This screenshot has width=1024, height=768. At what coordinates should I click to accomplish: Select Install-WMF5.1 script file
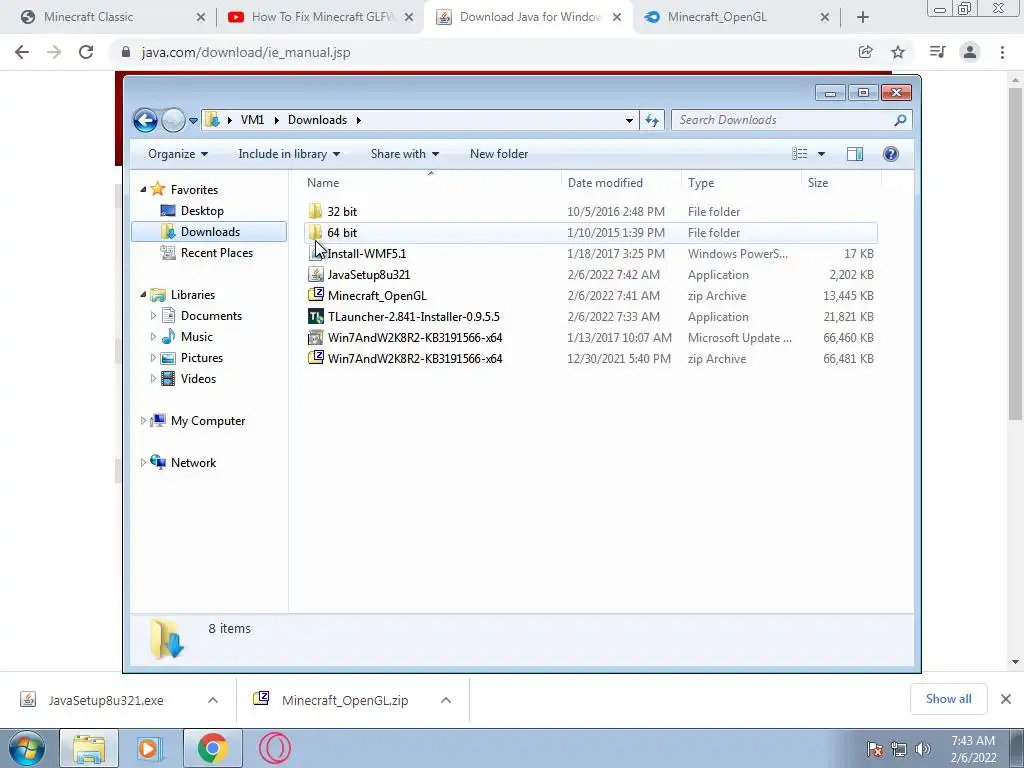click(x=590, y=253)
